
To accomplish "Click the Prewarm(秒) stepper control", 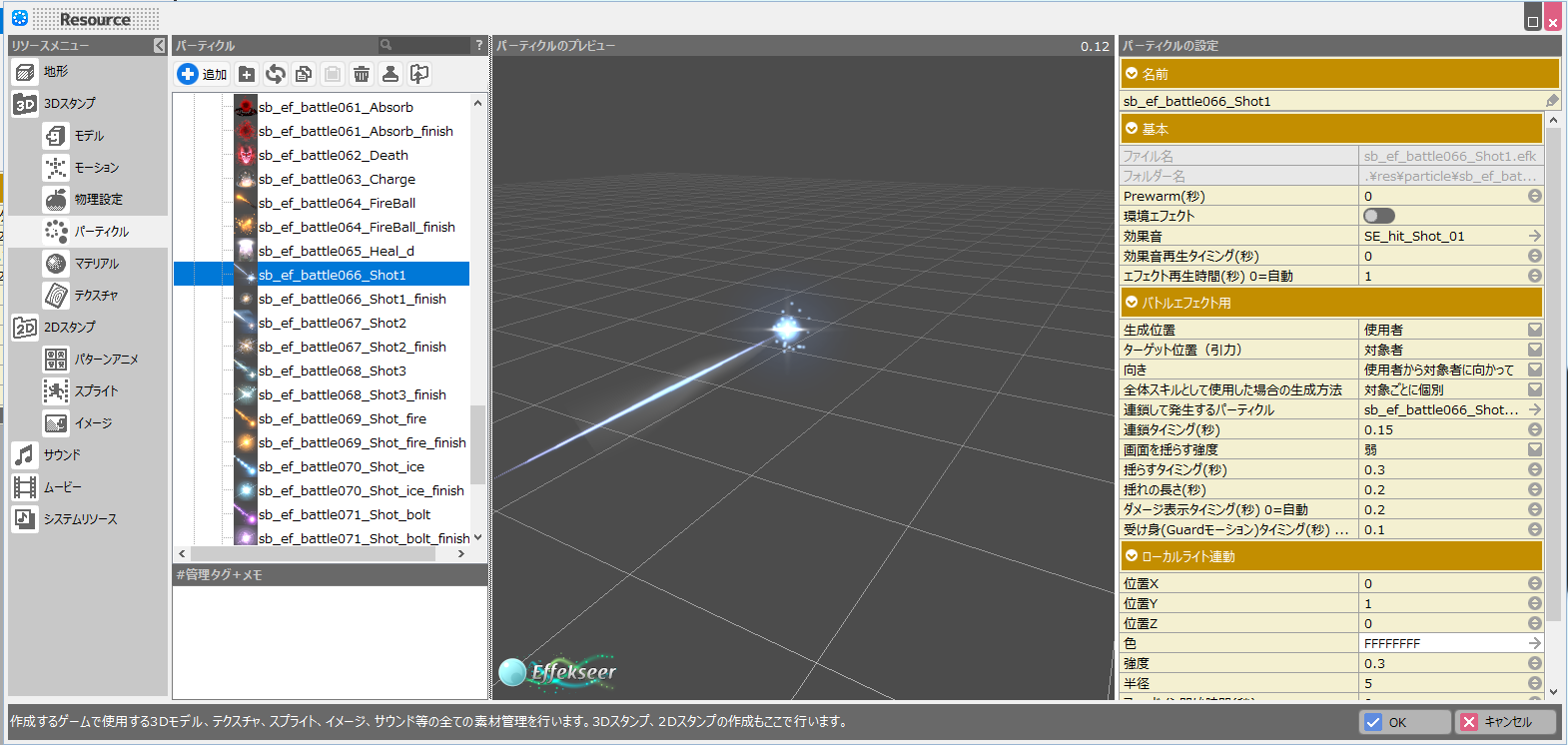I will 1534,196.
